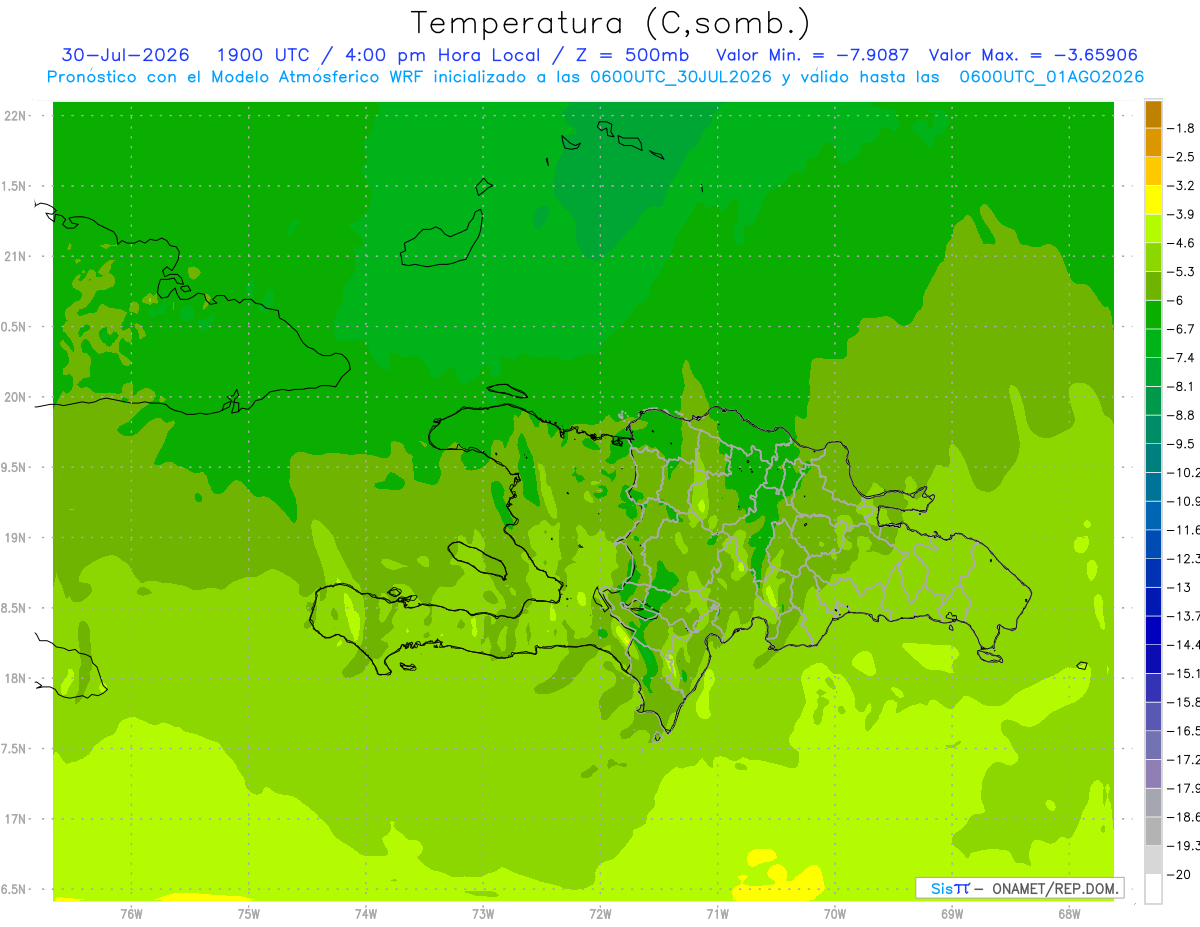Click the '72W' longitude label
The width and height of the screenshot is (1200, 927).
click(x=600, y=913)
